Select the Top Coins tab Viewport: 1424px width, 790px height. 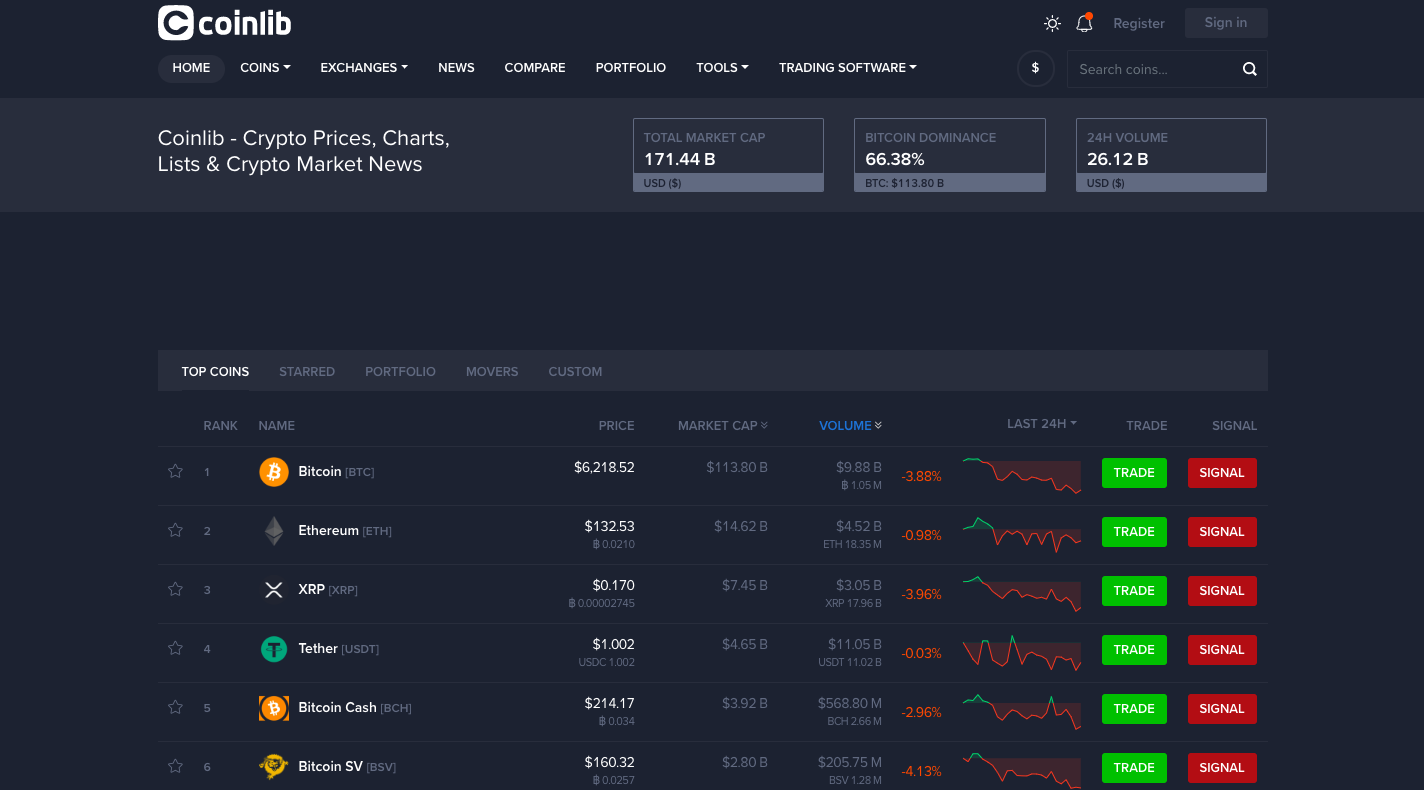coord(215,371)
